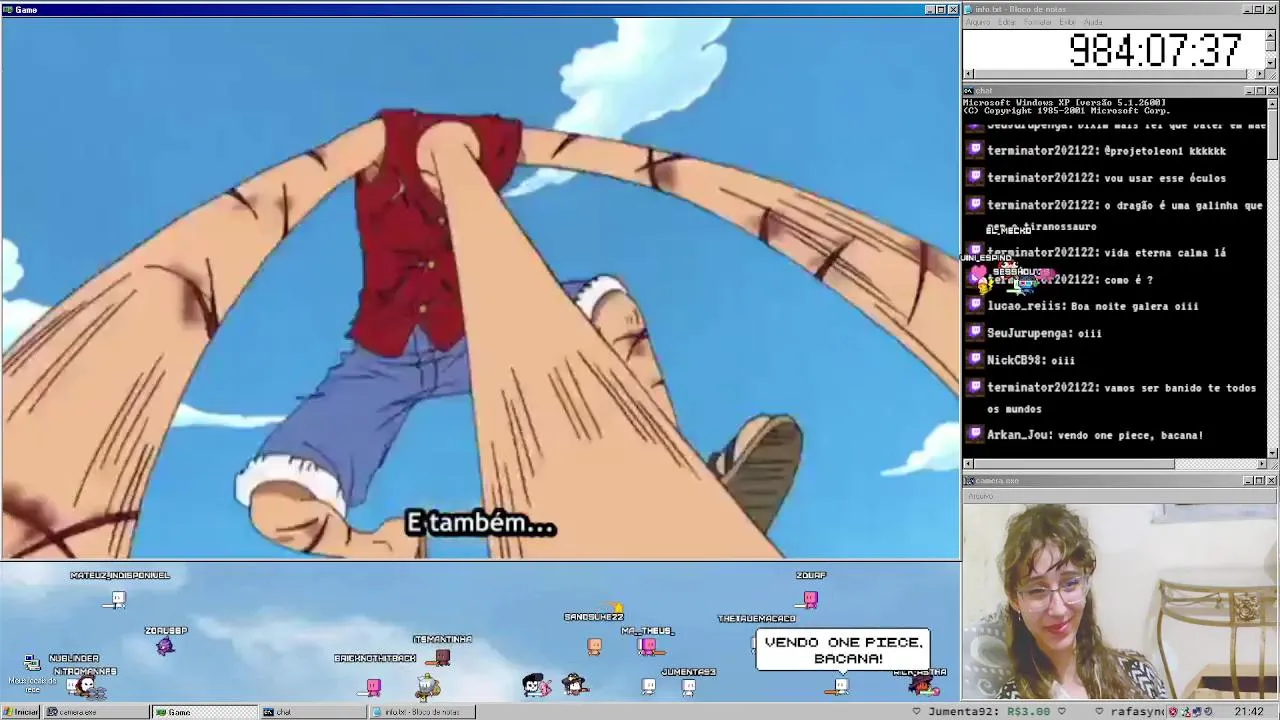Viewport: 1280px width, 720px height.
Task: Click the chat window horizontal scrollbar thumb
Action: click(x=1075, y=464)
